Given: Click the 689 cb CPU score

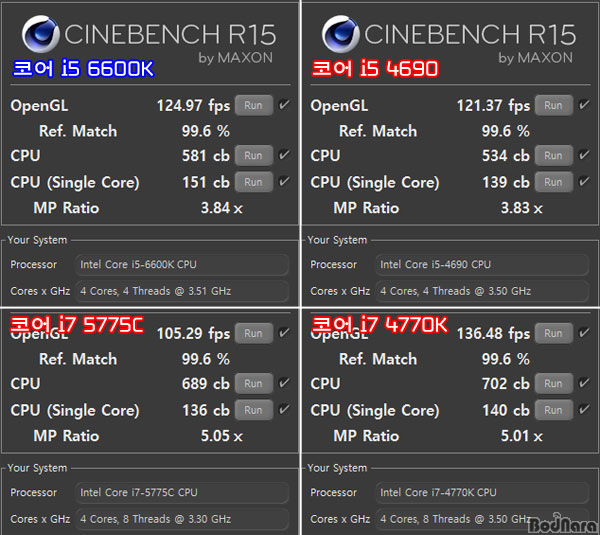Looking at the screenshot, I should pos(206,383).
